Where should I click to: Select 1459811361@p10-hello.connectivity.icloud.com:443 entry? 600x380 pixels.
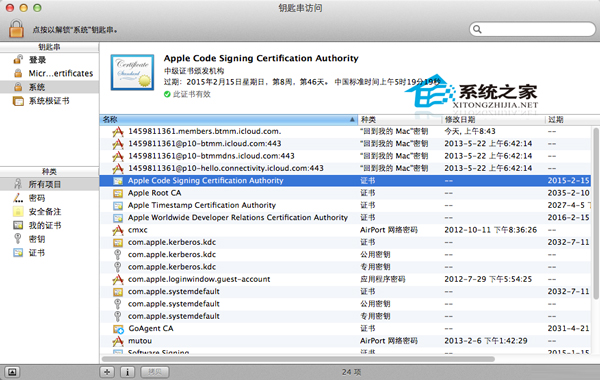point(345,168)
